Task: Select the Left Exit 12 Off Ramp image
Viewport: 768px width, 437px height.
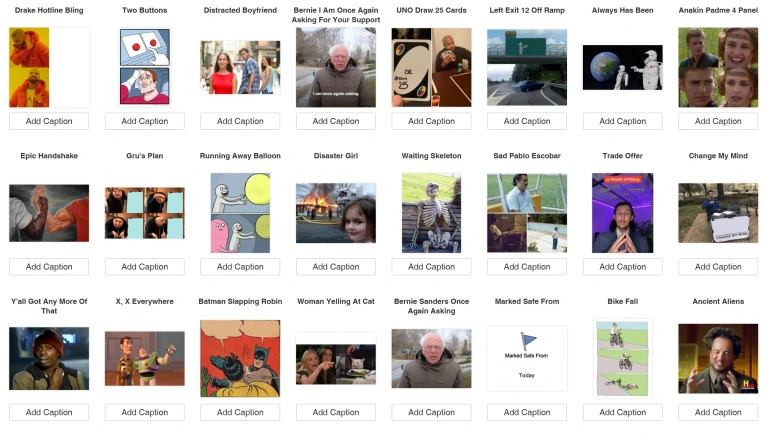Action: [x=527, y=67]
